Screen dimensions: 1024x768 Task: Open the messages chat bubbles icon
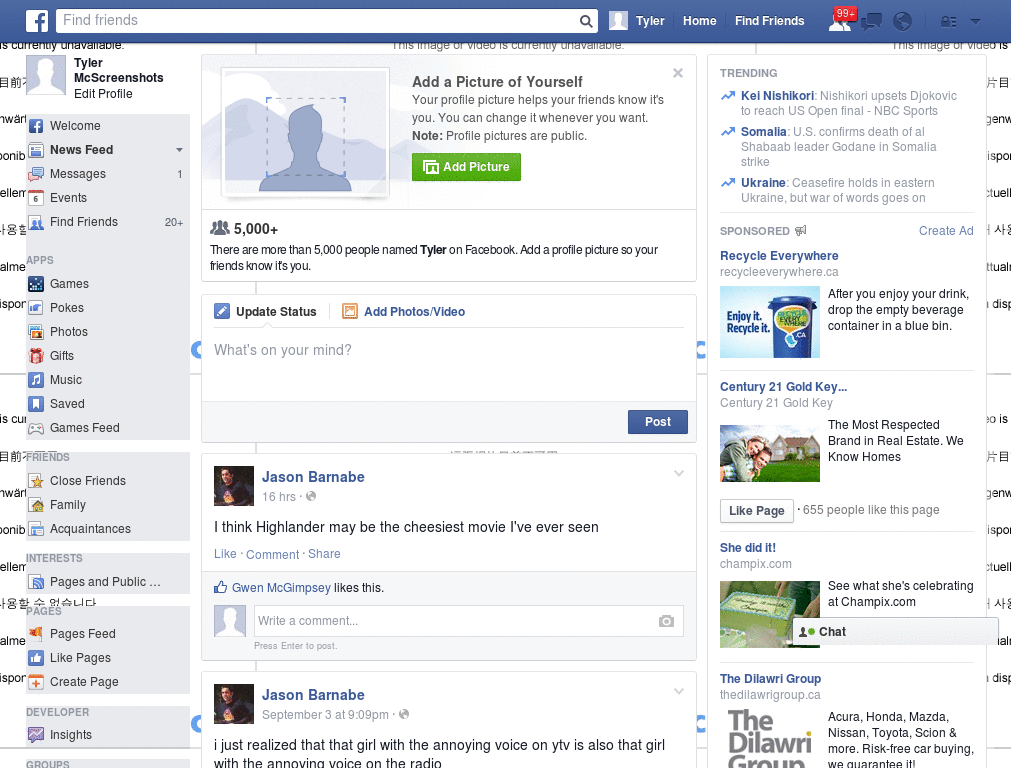pos(871,22)
